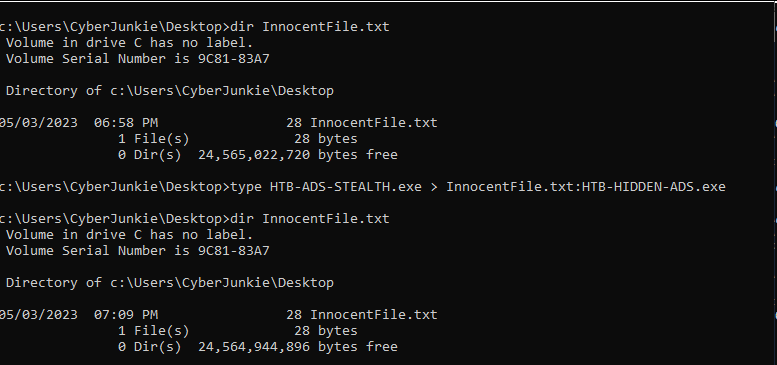Image resolution: width=777 pixels, height=365 pixels.
Task: Click the topmost Volume Serial Number 9C81-83A7
Action: (x=137, y=59)
